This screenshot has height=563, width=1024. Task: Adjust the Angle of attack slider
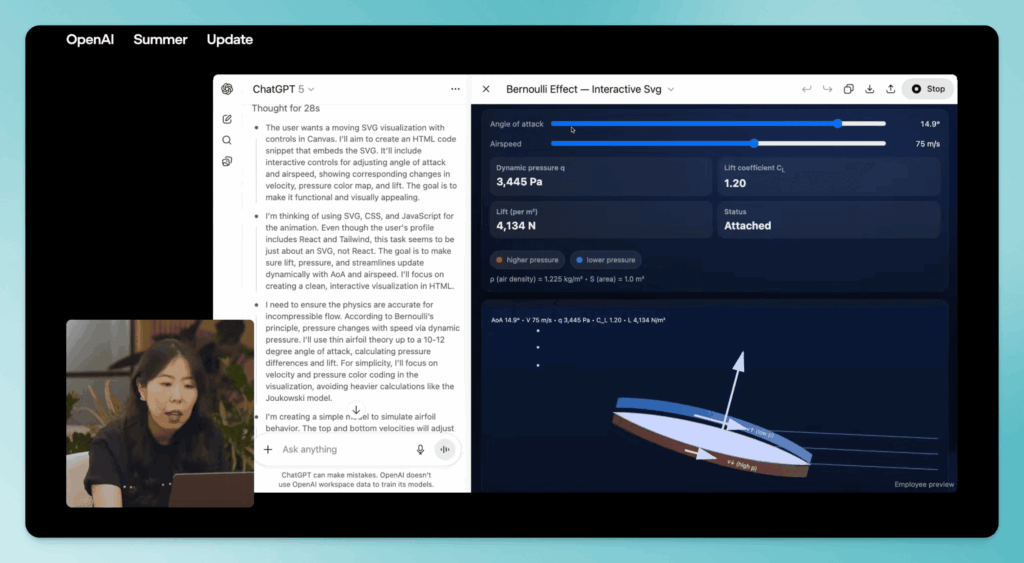(x=718, y=123)
